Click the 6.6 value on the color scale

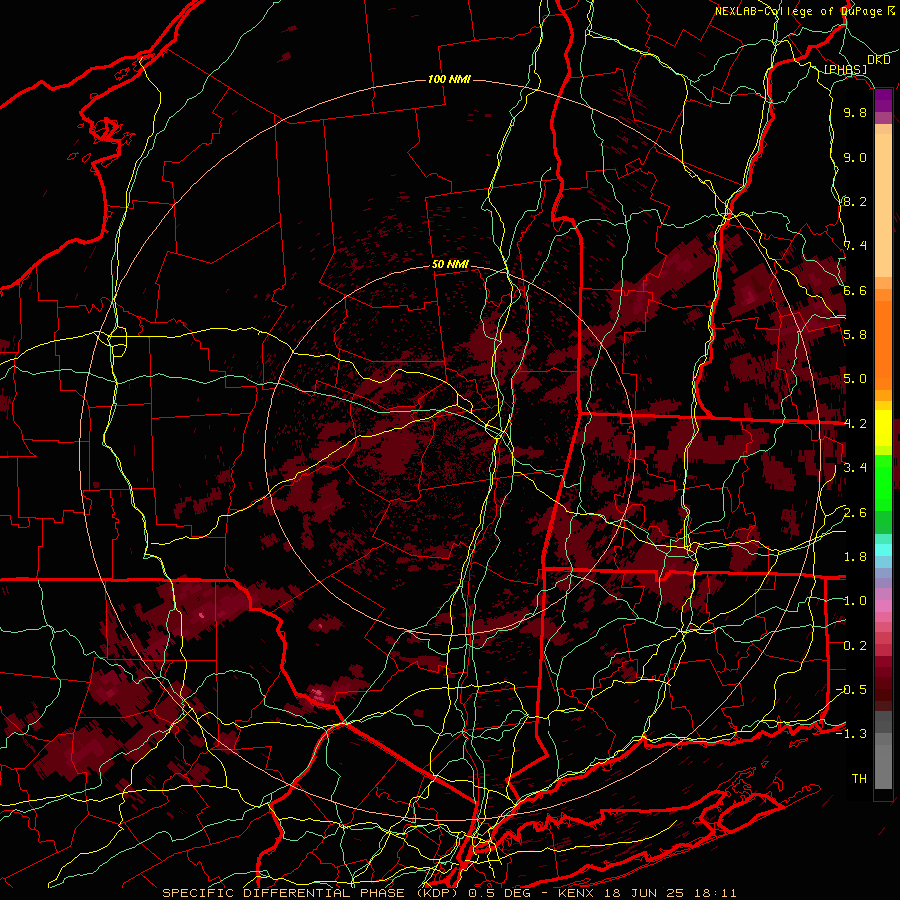point(855,290)
